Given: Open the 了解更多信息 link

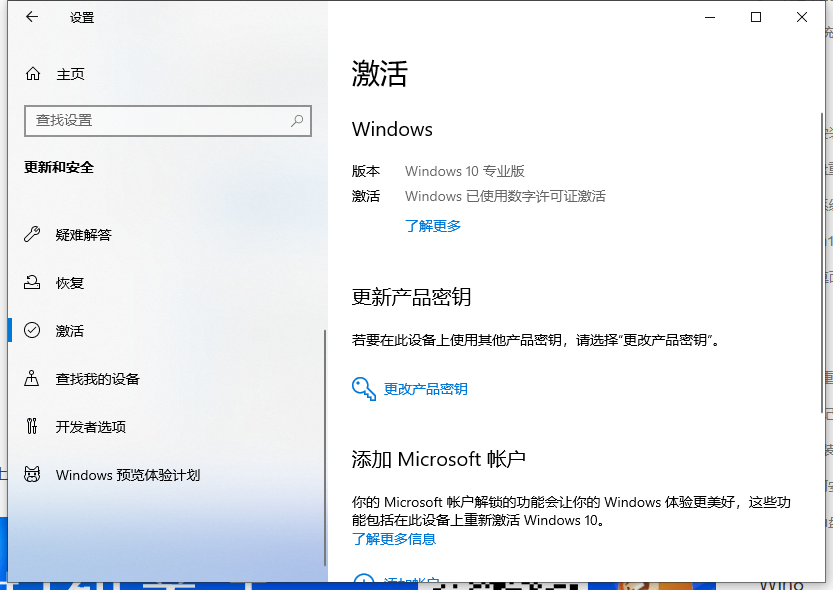Looking at the screenshot, I should click(x=394, y=539).
